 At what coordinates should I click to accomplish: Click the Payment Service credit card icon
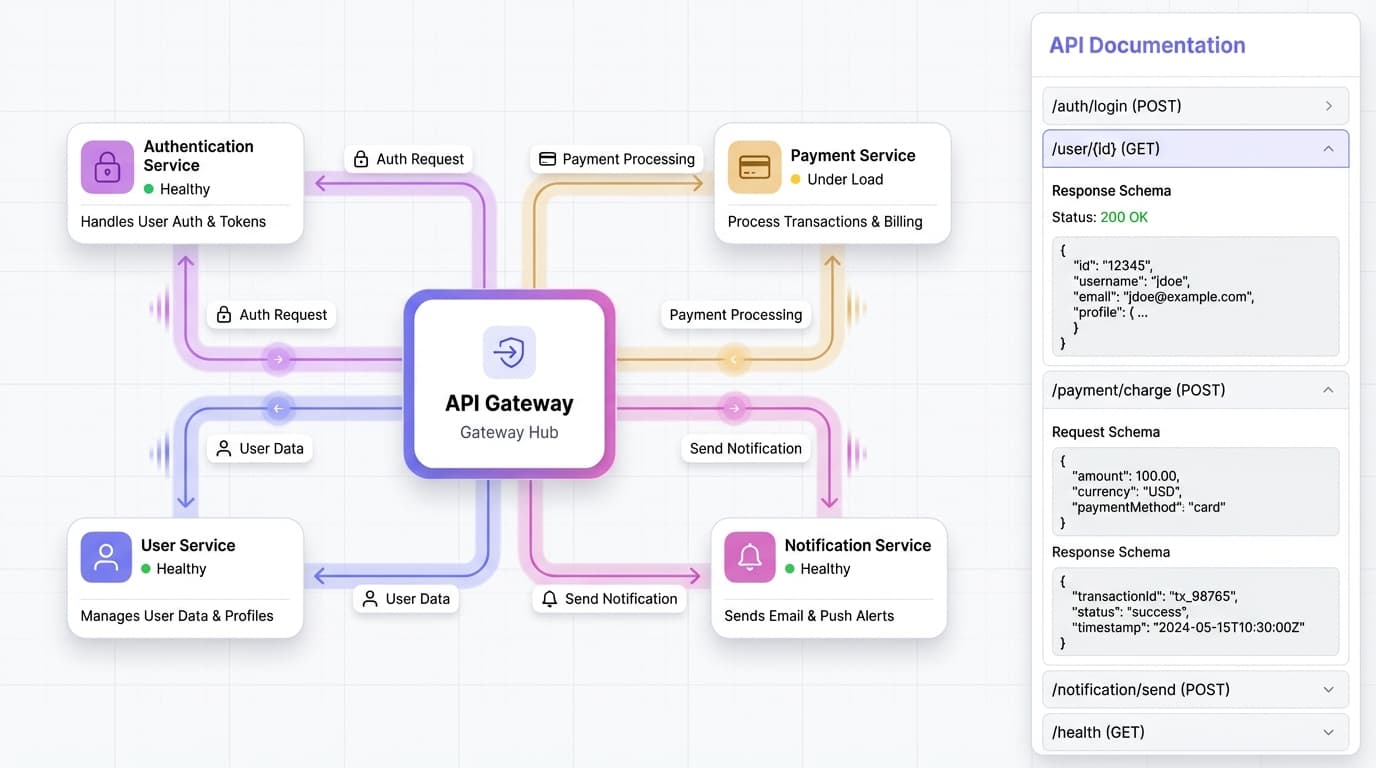[x=754, y=167]
